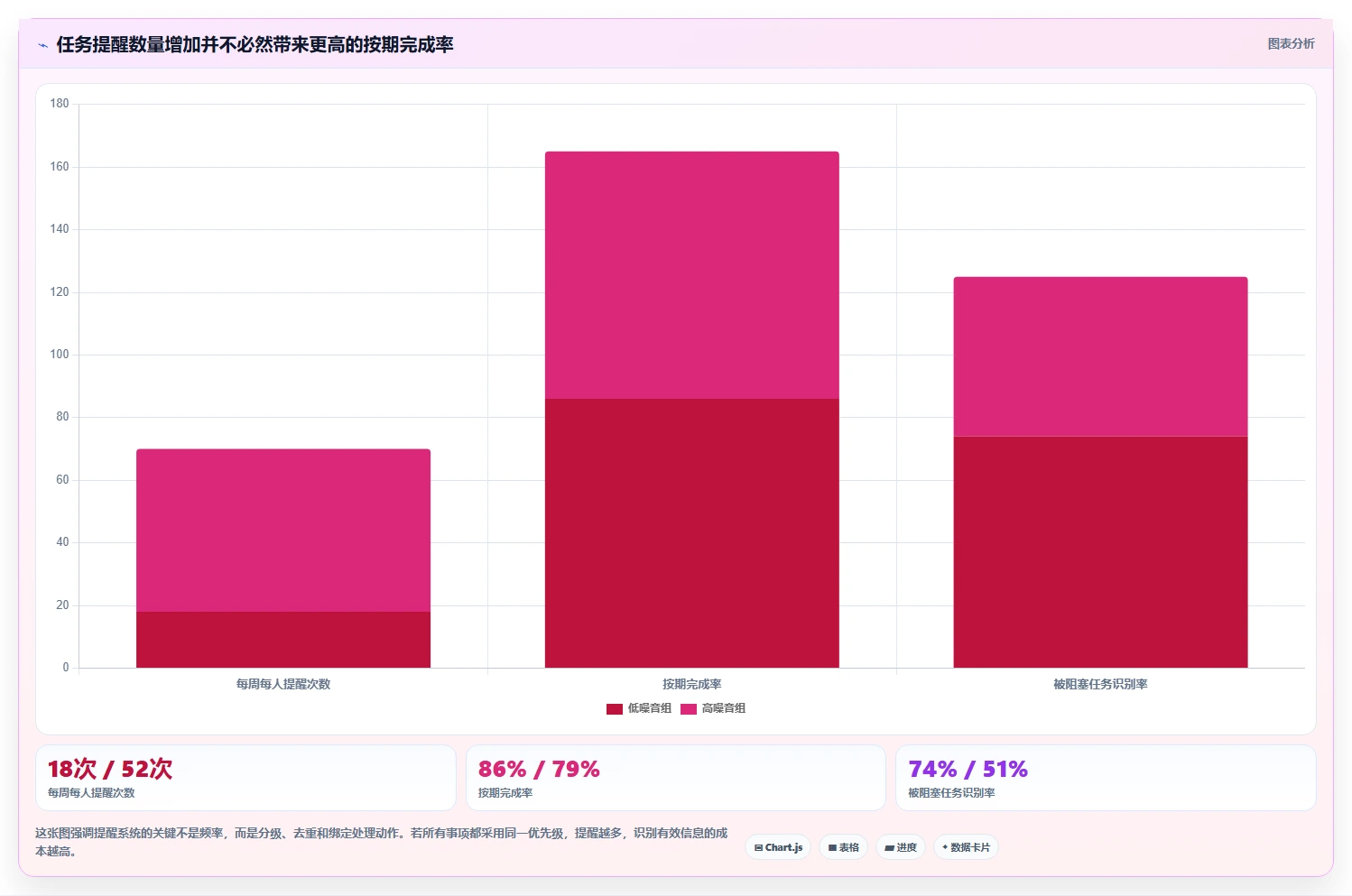Click the 86% / 79% stat card
Screen dimensions: 1352x896
(676, 778)
